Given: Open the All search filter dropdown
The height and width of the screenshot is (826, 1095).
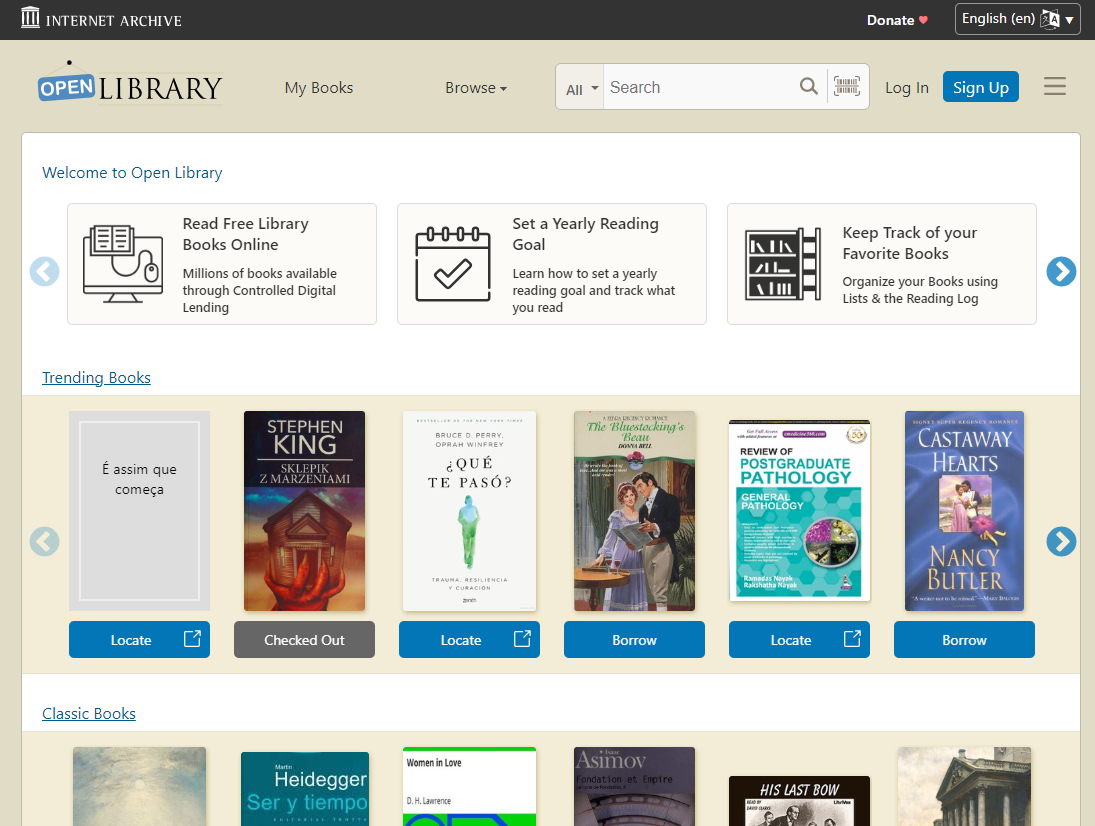Looking at the screenshot, I should coord(581,89).
